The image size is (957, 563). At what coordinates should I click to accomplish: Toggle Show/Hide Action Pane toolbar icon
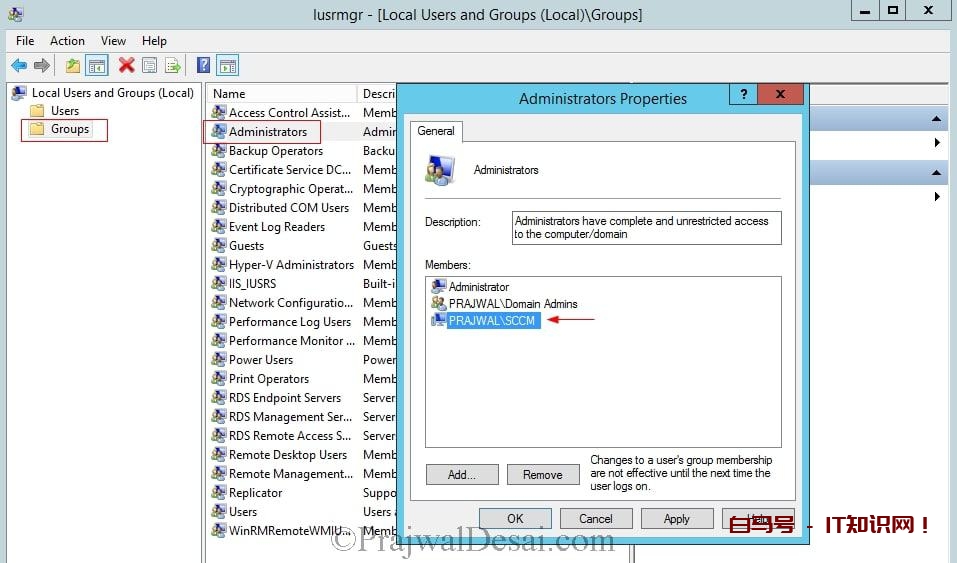pyautogui.click(x=227, y=65)
